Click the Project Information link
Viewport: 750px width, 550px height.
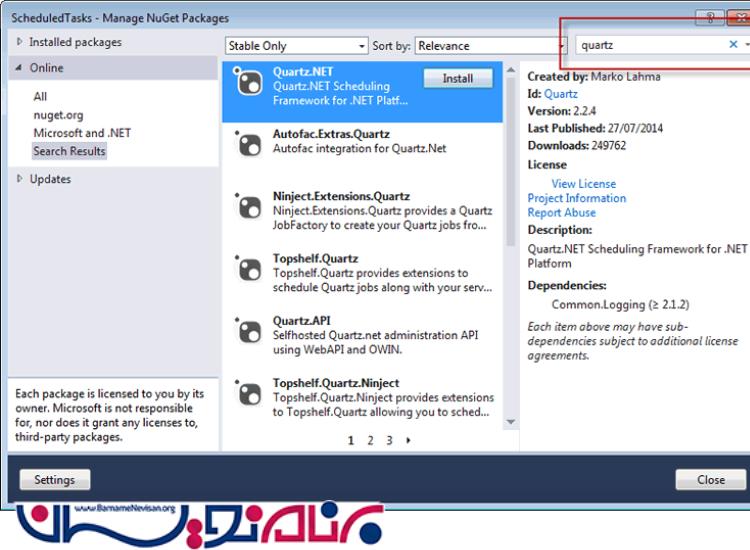(x=576, y=198)
